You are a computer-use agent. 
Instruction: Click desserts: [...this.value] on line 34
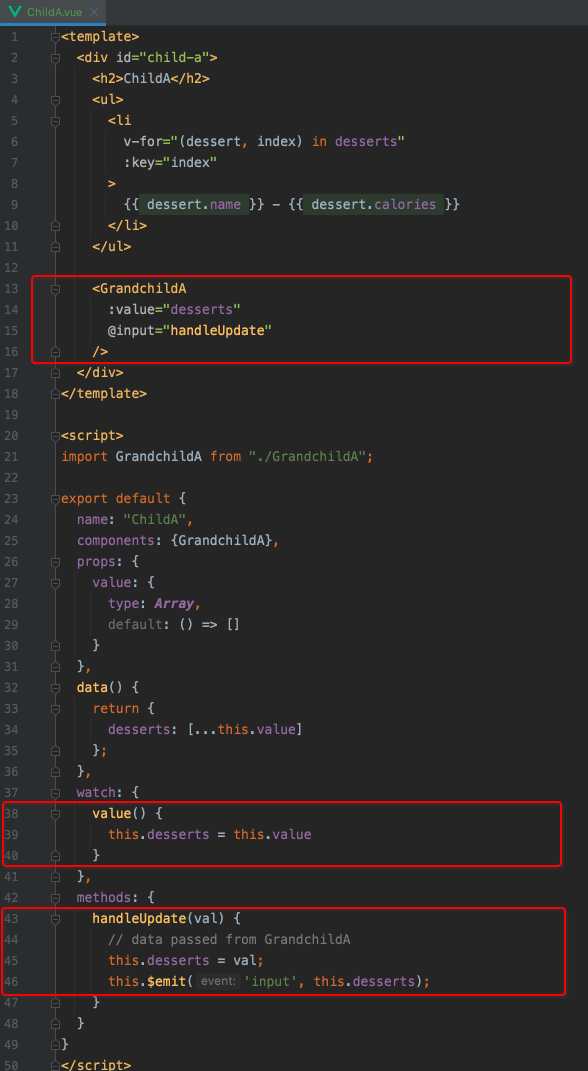[x=205, y=729]
